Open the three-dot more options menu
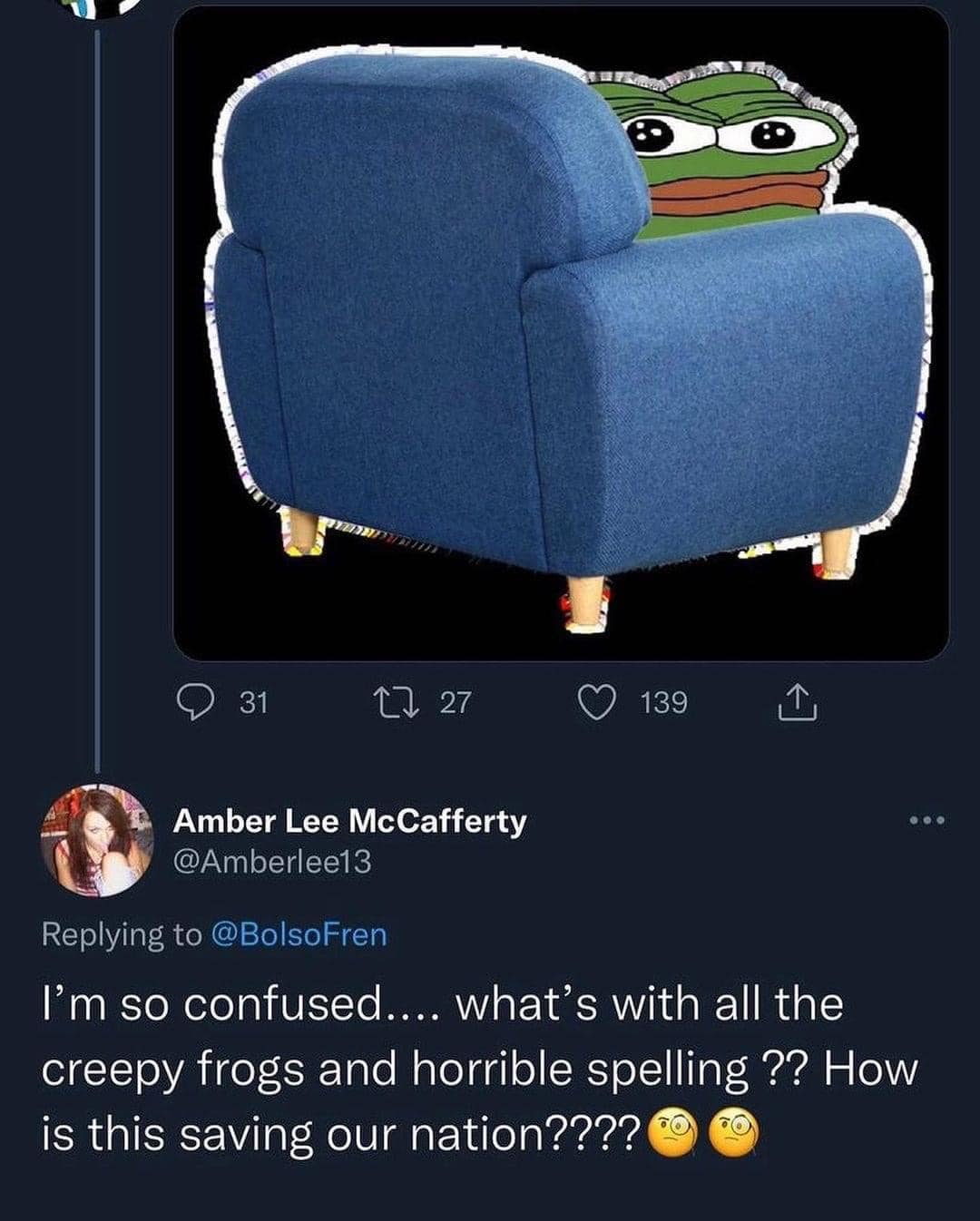 927,821
